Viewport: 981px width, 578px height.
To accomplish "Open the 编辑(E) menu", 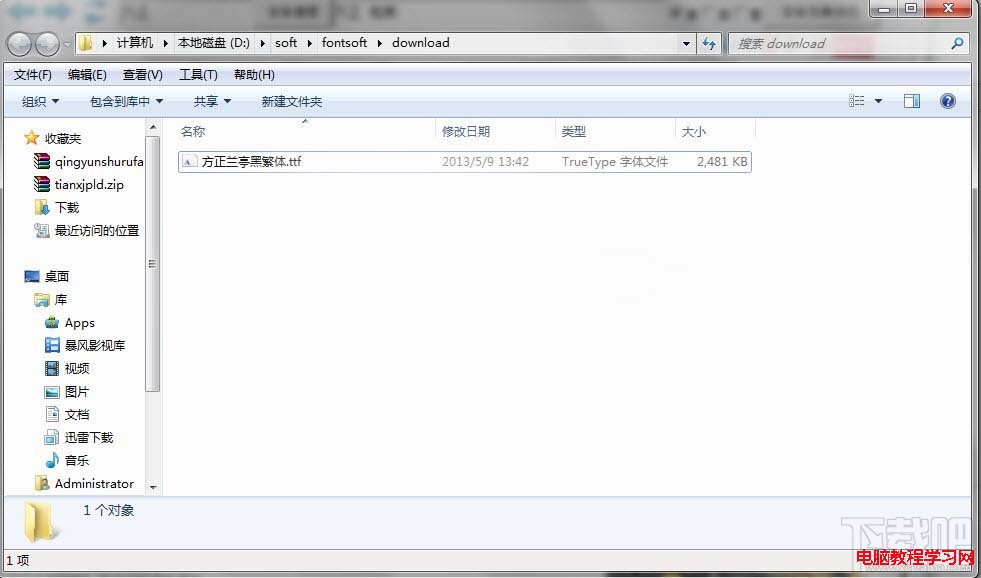I will tap(87, 75).
